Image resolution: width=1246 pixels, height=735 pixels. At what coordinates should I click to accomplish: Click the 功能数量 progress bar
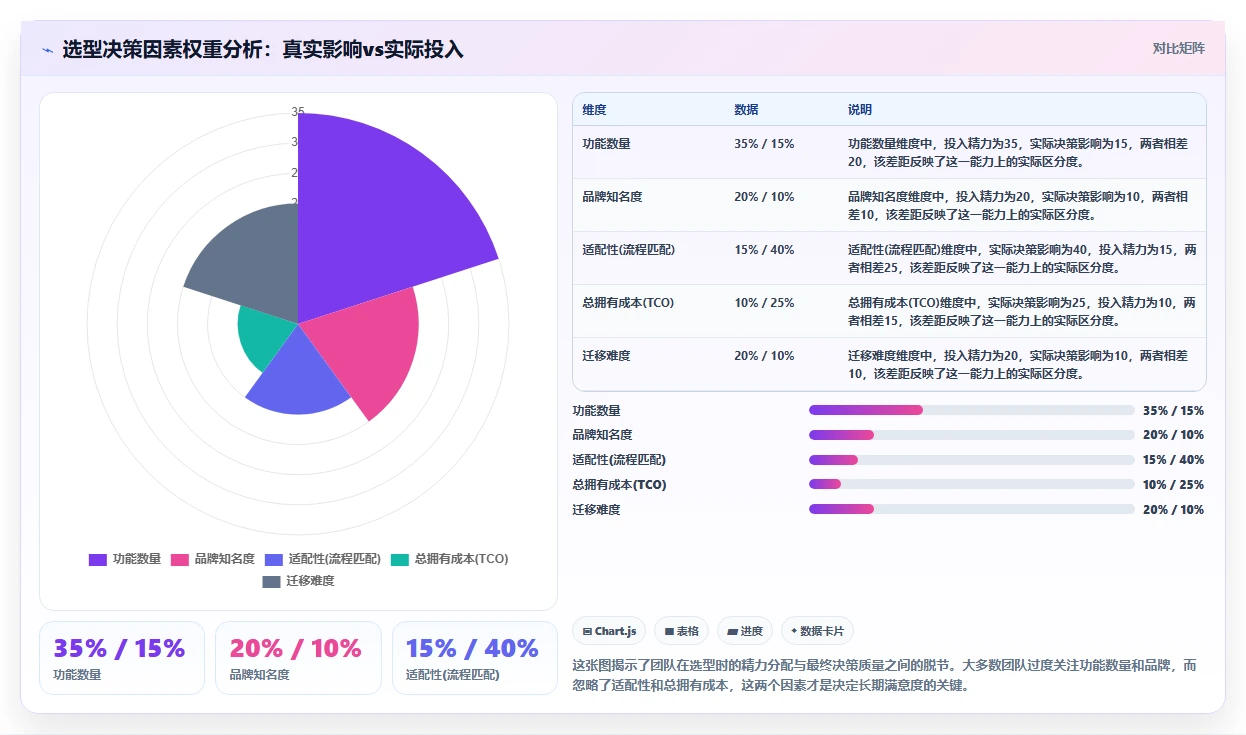(972, 410)
